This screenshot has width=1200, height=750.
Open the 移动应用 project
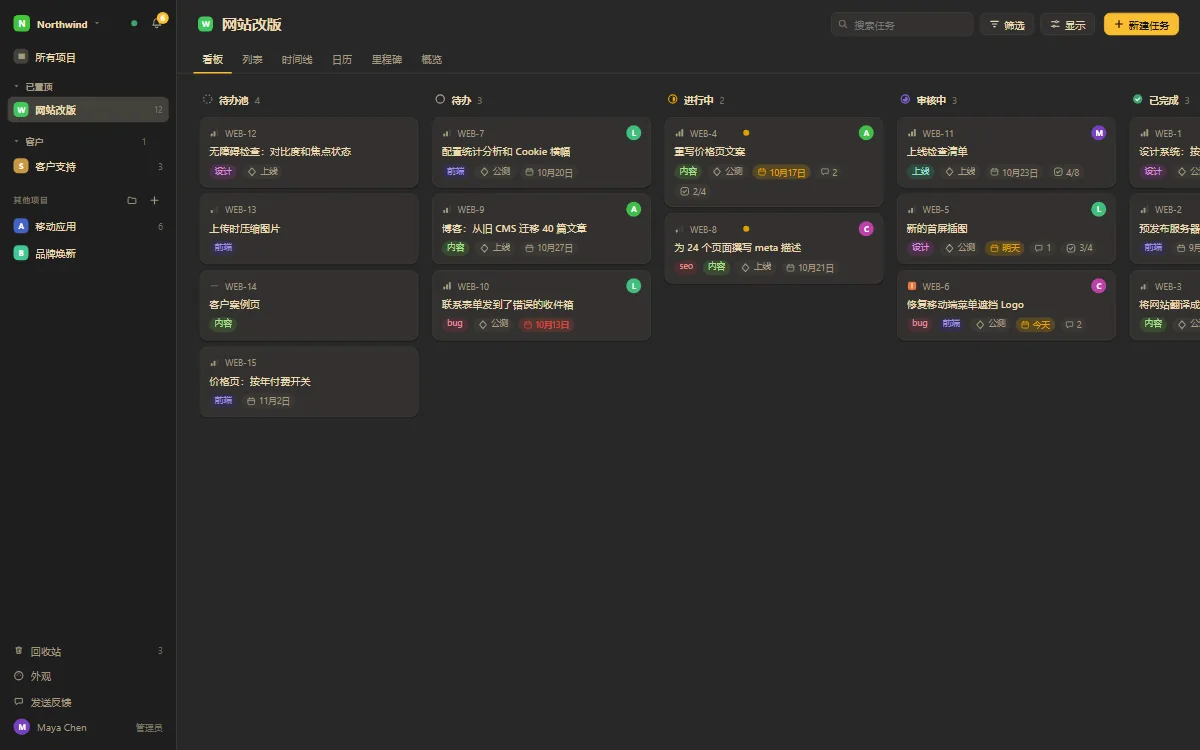88,226
